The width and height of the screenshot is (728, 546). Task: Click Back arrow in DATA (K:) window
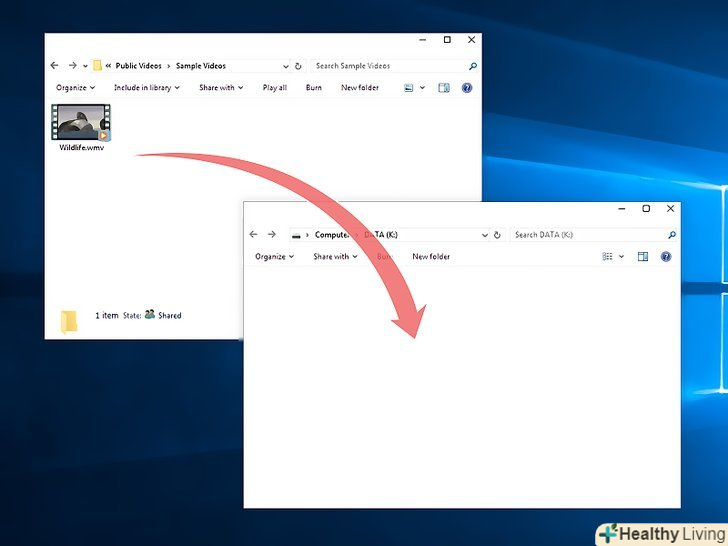[254, 235]
